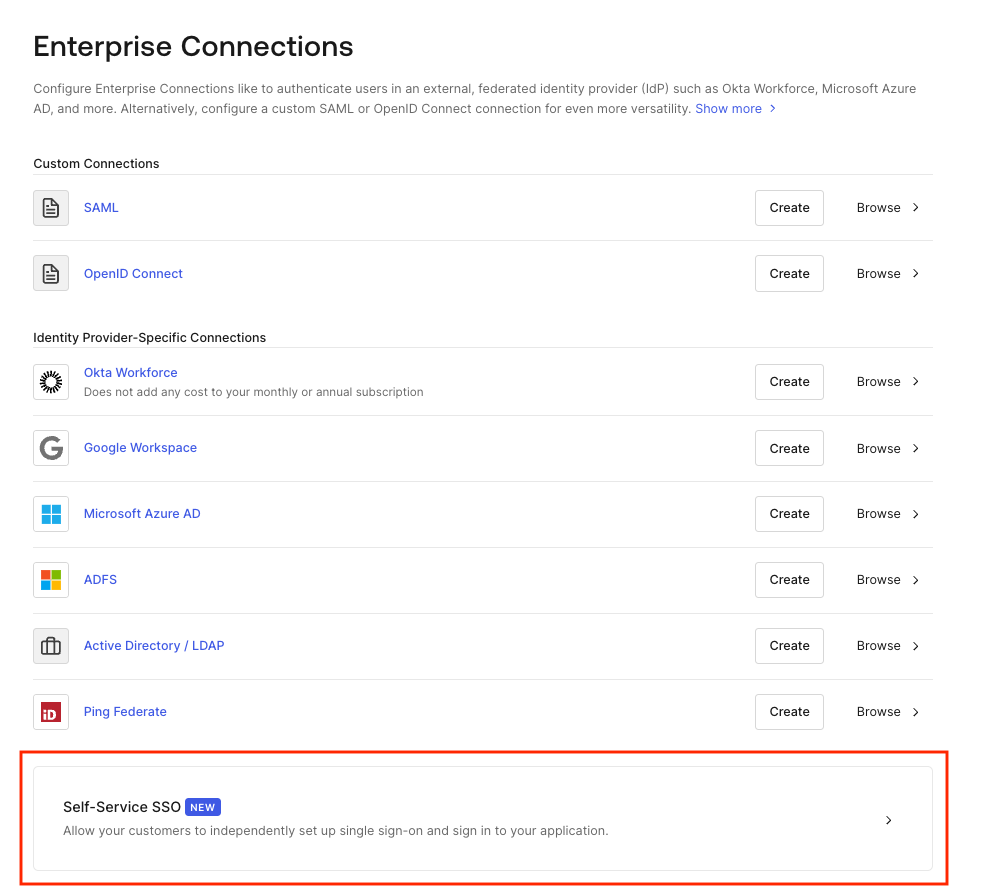Browse Active Directory / LDAP connections
This screenshot has height=894, width=983.
pos(888,646)
